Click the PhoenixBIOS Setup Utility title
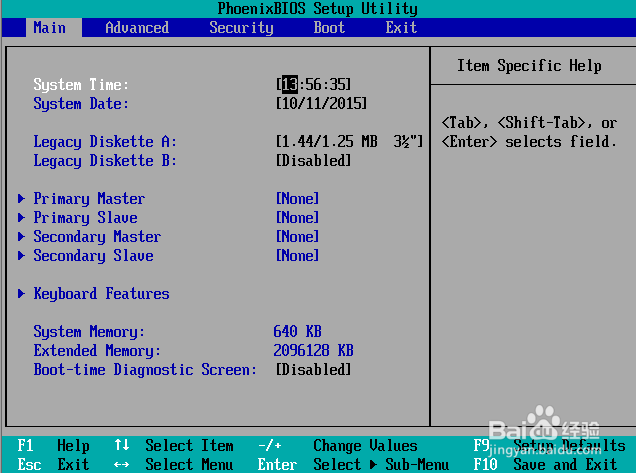636x473 pixels. point(318,9)
